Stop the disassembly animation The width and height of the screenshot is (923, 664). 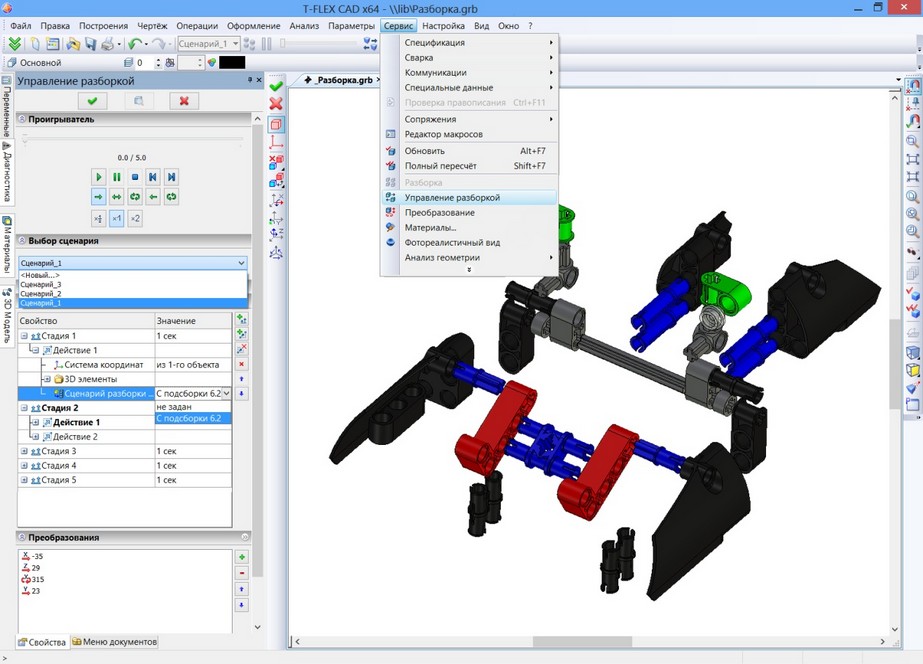(x=135, y=177)
